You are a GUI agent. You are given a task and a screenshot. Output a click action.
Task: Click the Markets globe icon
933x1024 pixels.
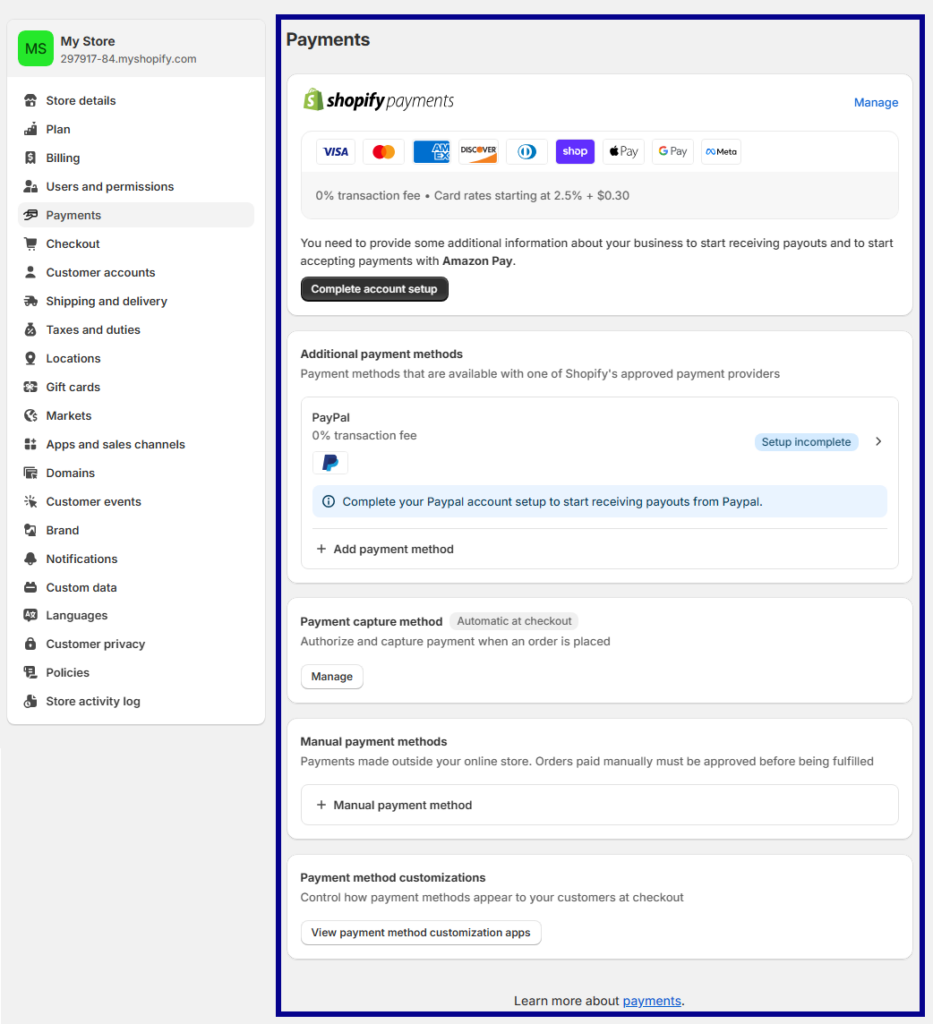pos(30,415)
